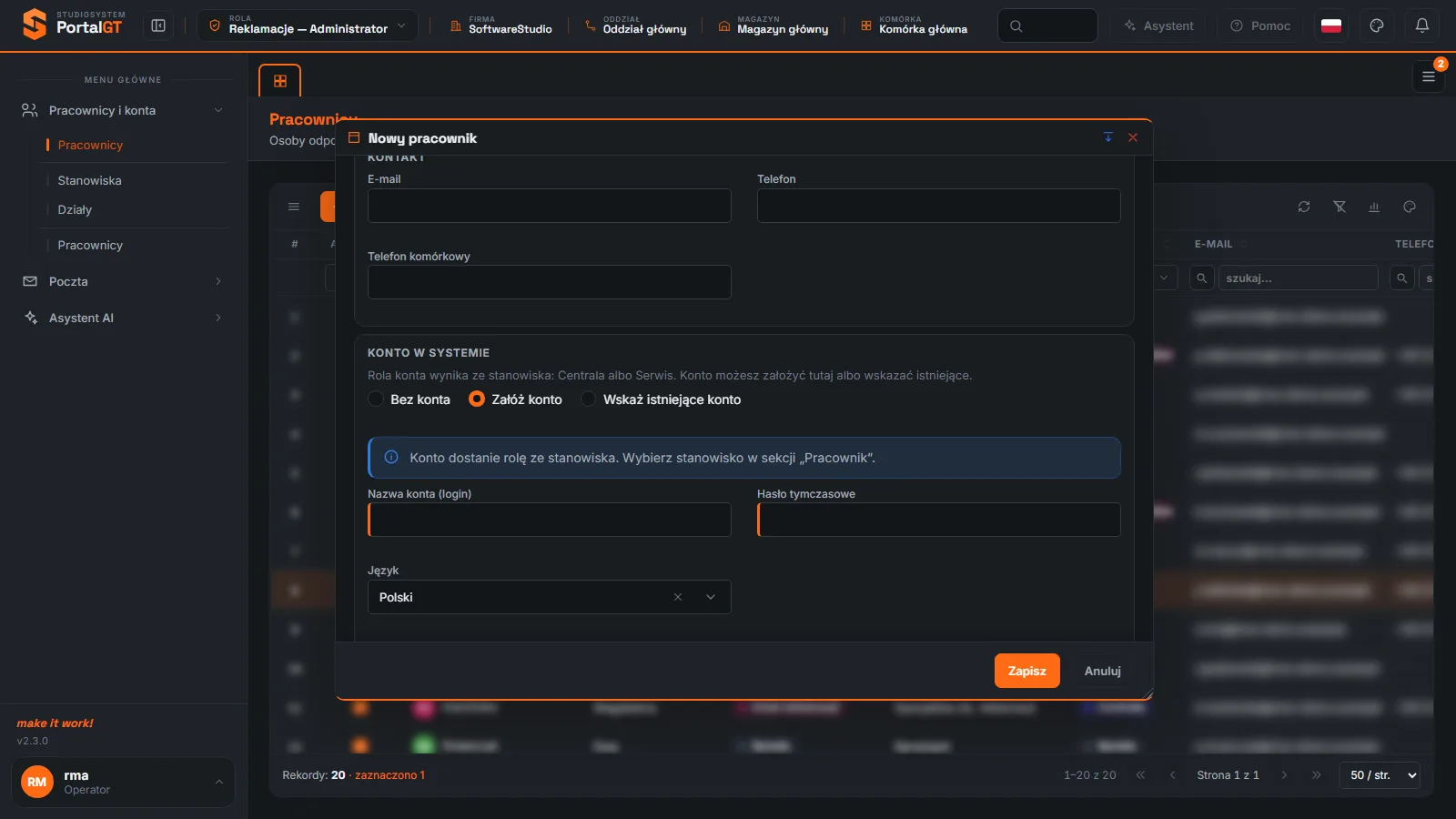The image size is (1456, 819).
Task: Open the Pomoc help button
Action: tap(1260, 25)
